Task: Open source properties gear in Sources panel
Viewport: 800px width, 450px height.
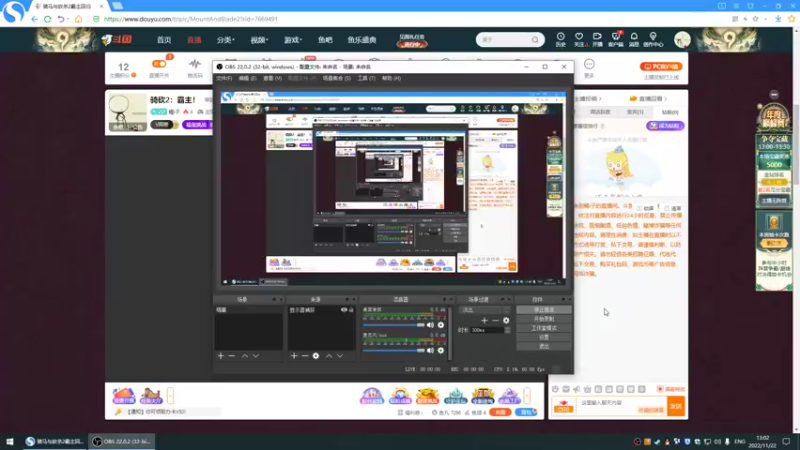Action: [316, 356]
